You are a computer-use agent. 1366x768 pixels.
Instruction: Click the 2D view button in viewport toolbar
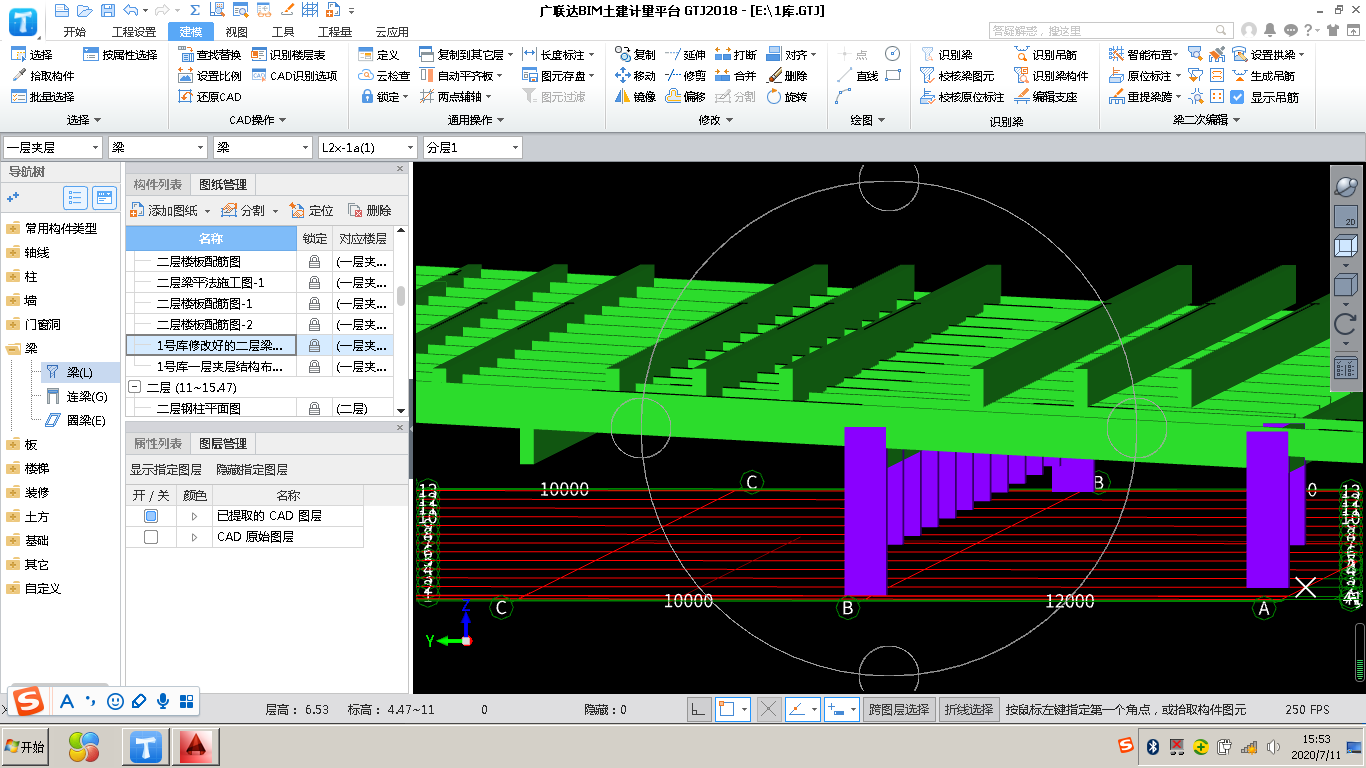pos(1346,216)
